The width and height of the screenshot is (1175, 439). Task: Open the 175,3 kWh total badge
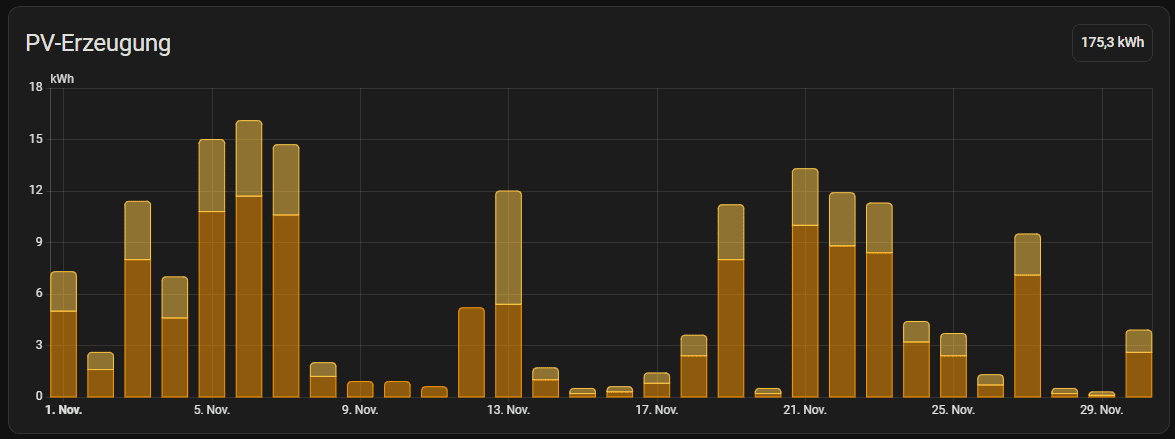1112,43
